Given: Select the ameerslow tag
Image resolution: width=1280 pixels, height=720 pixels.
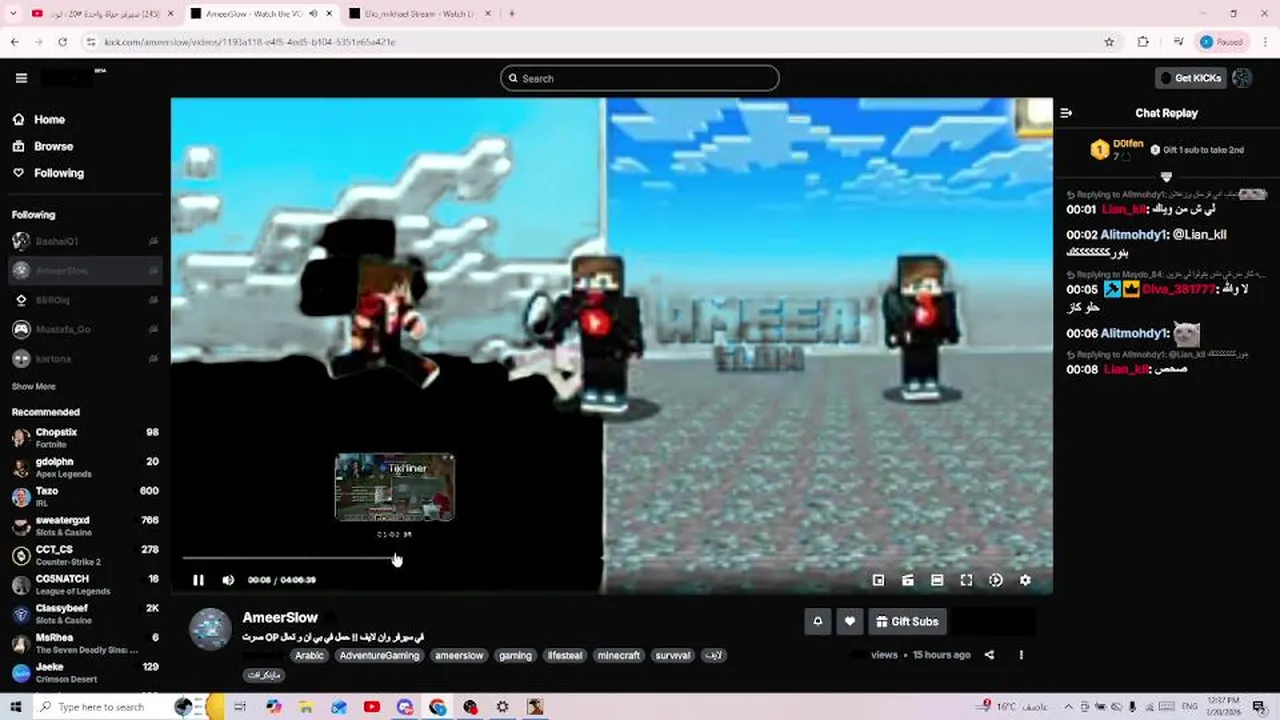Looking at the screenshot, I should (459, 656).
